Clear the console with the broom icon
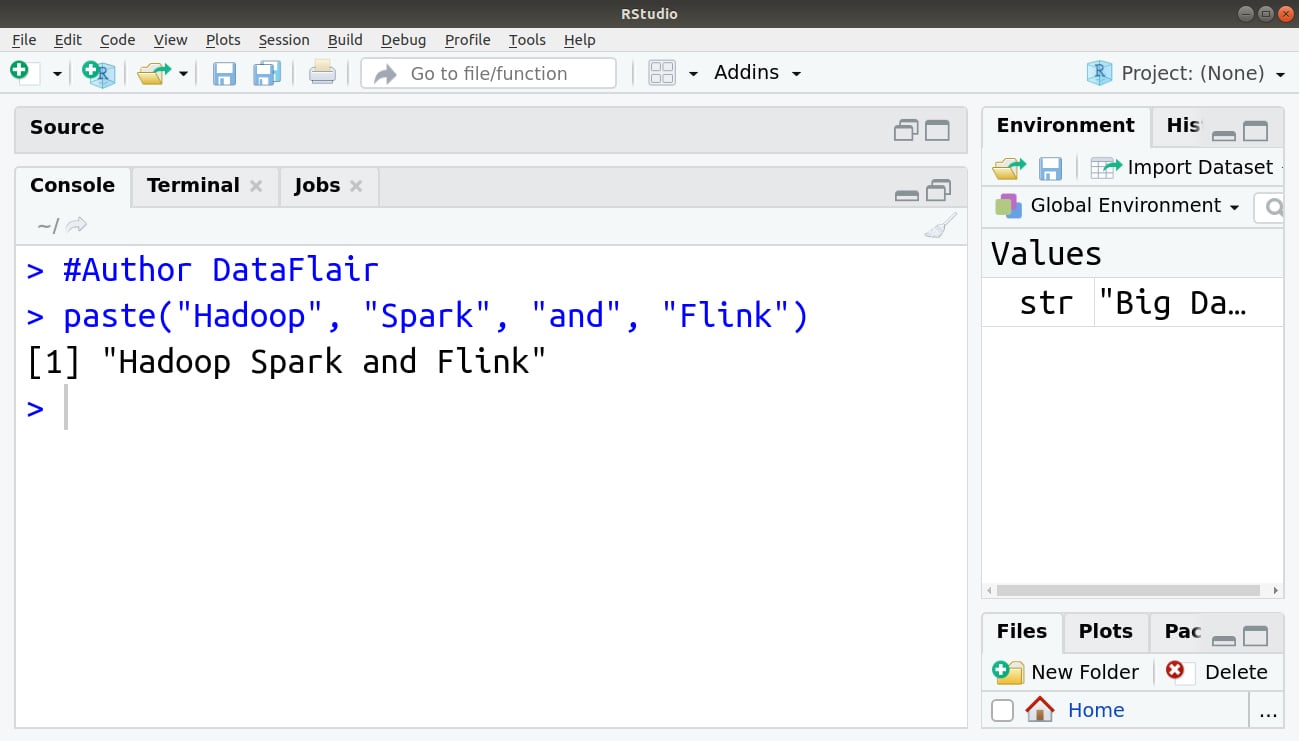The height and width of the screenshot is (741, 1299). 938,225
